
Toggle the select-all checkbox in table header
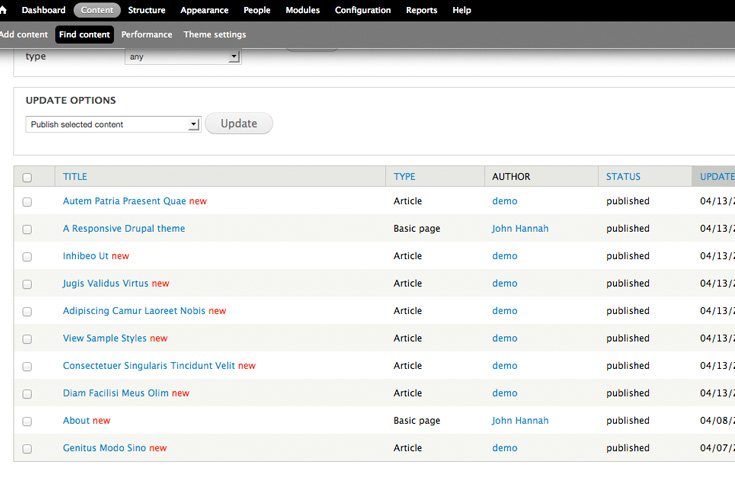27,178
